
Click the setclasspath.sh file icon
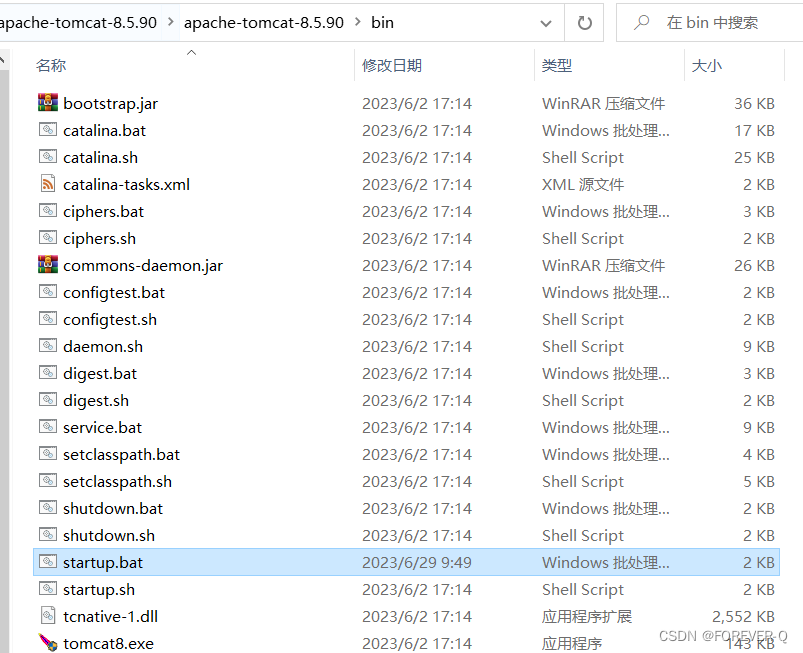pos(48,480)
